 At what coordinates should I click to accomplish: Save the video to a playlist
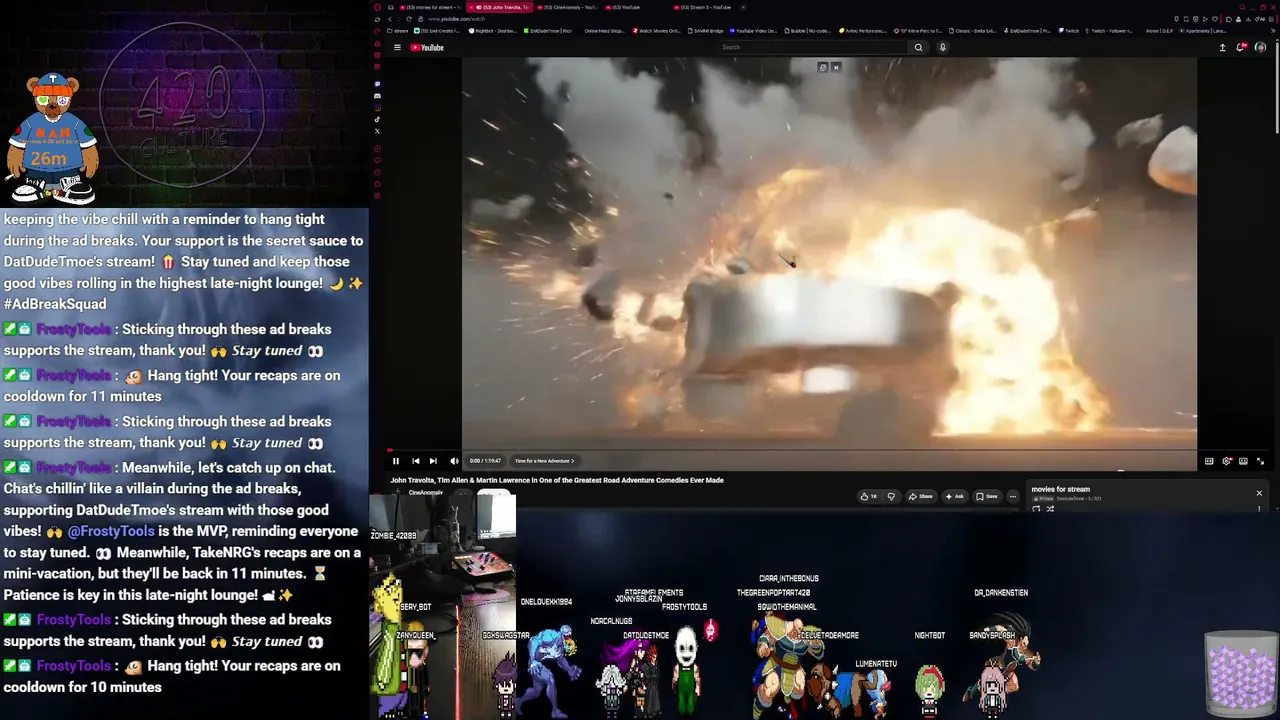click(x=987, y=496)
